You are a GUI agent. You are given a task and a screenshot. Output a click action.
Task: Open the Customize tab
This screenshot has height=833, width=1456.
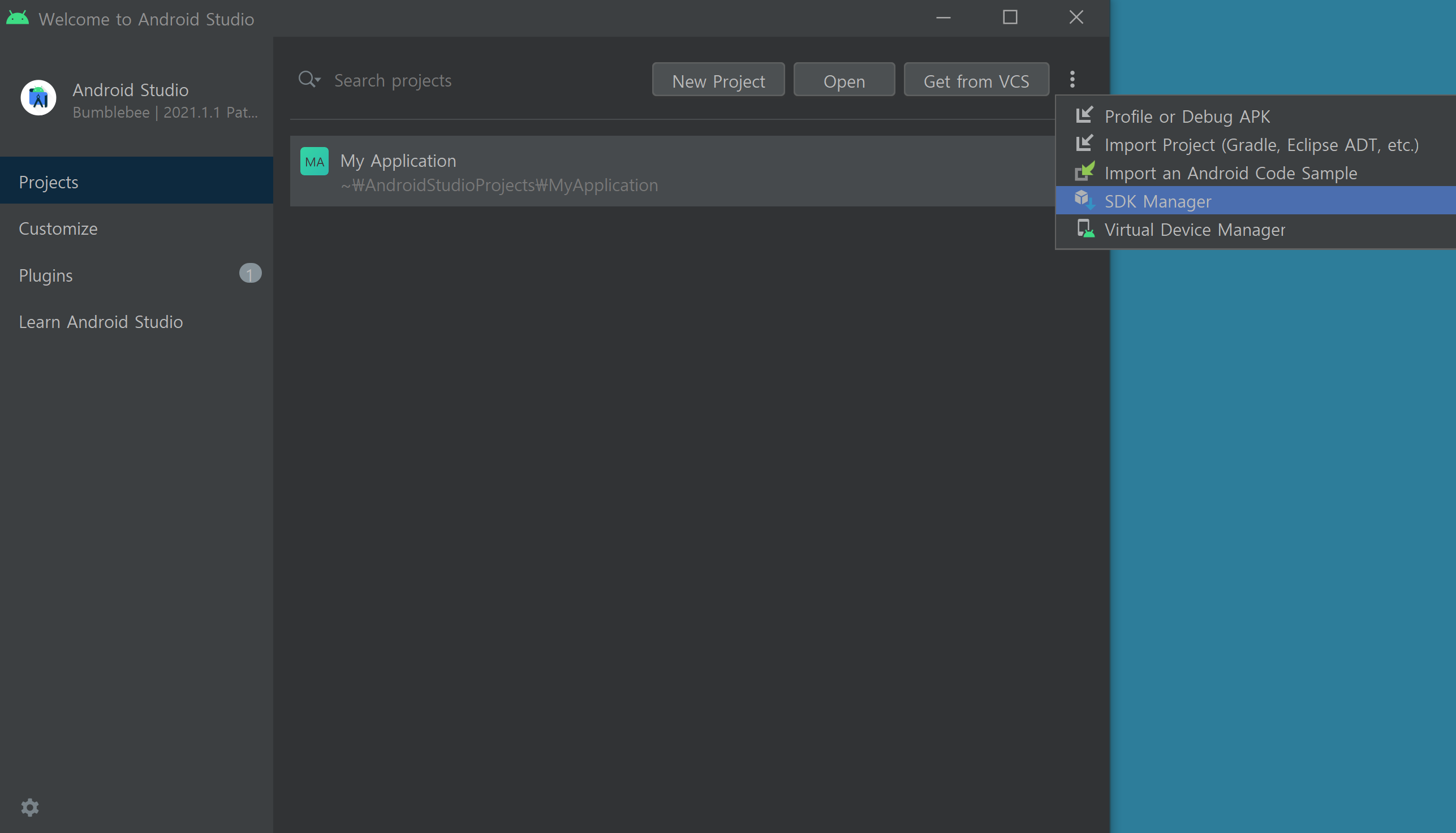[x=58, y=228]
